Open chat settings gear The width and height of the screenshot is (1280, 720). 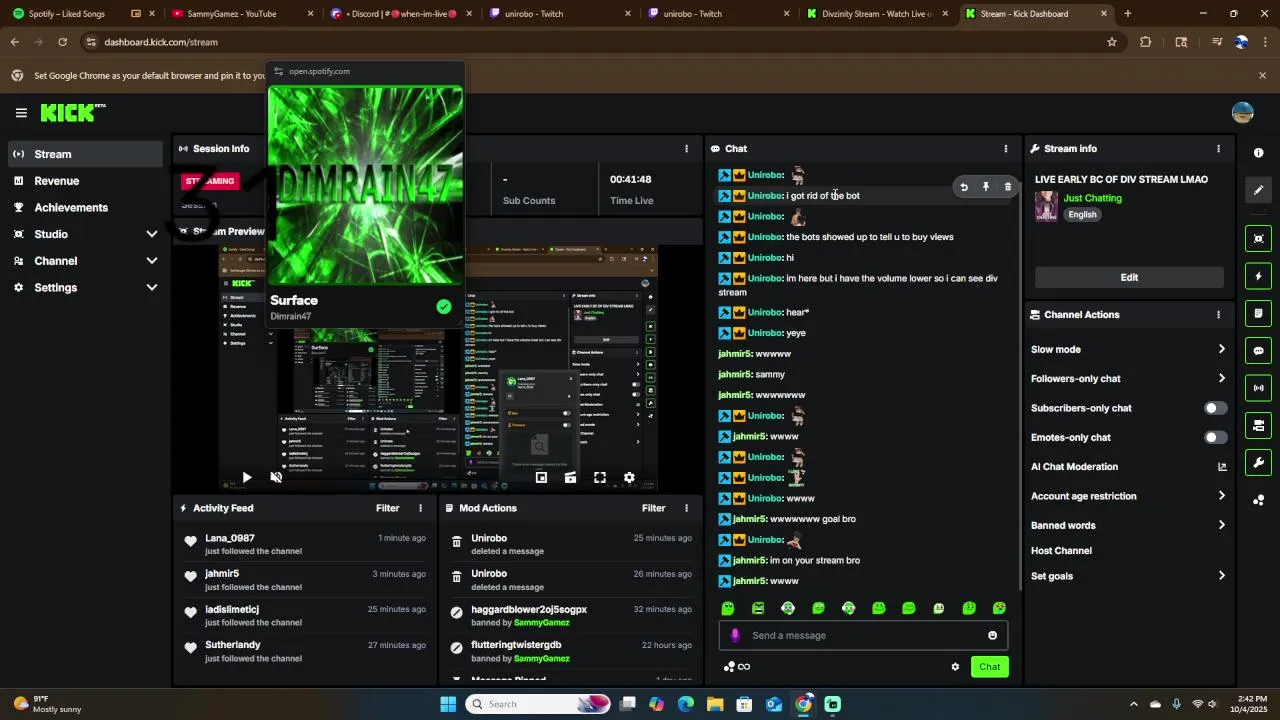pyautogui.click(x=955, y=667)
